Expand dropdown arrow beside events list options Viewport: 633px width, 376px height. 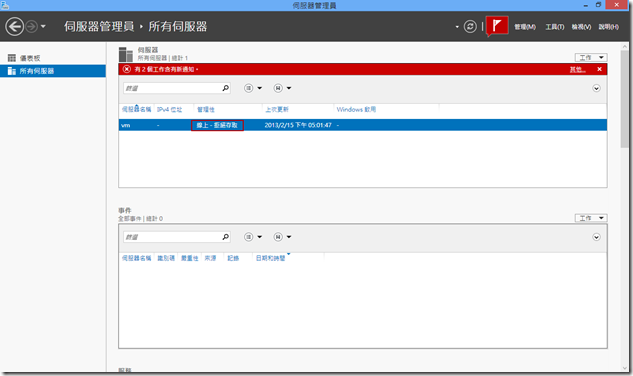[260, 237]
